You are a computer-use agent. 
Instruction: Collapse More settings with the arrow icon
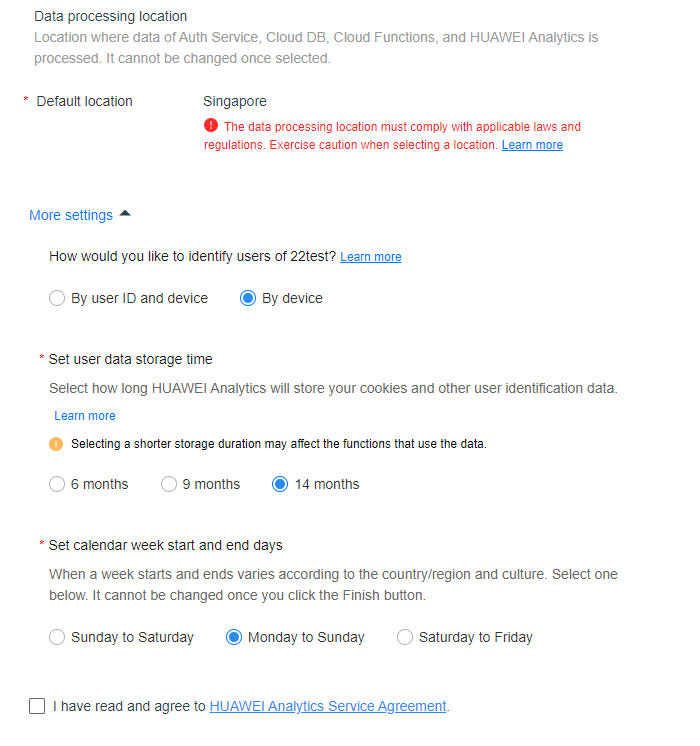125,214
